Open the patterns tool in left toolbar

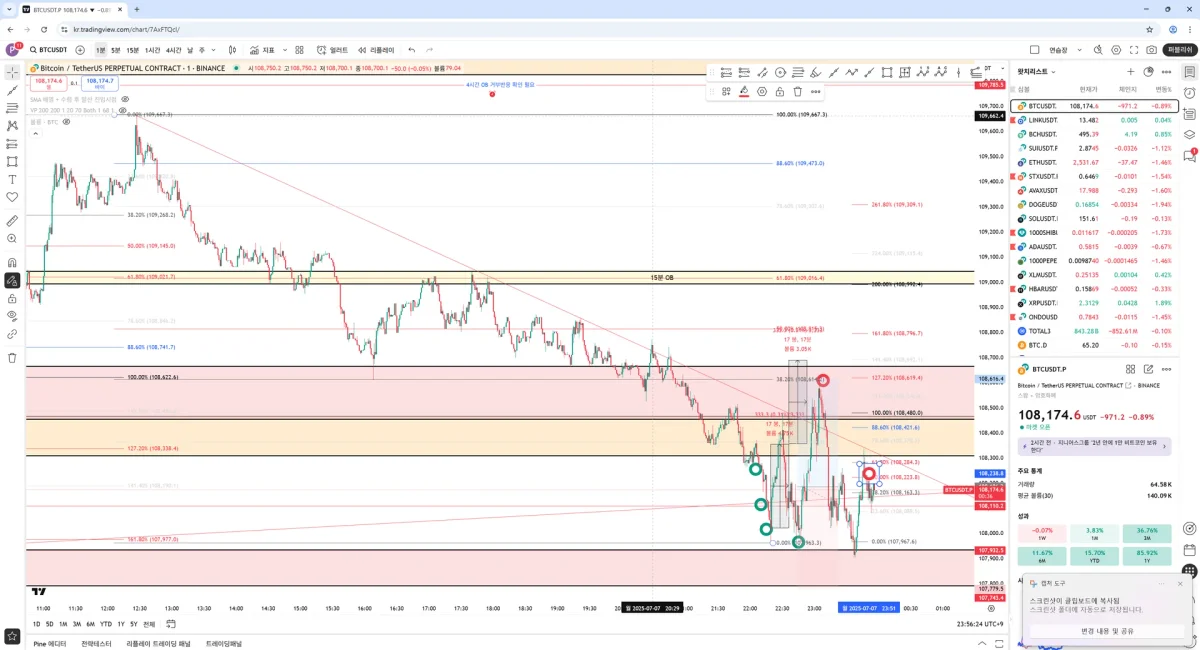pyautogui.click(x=12, y=126)
